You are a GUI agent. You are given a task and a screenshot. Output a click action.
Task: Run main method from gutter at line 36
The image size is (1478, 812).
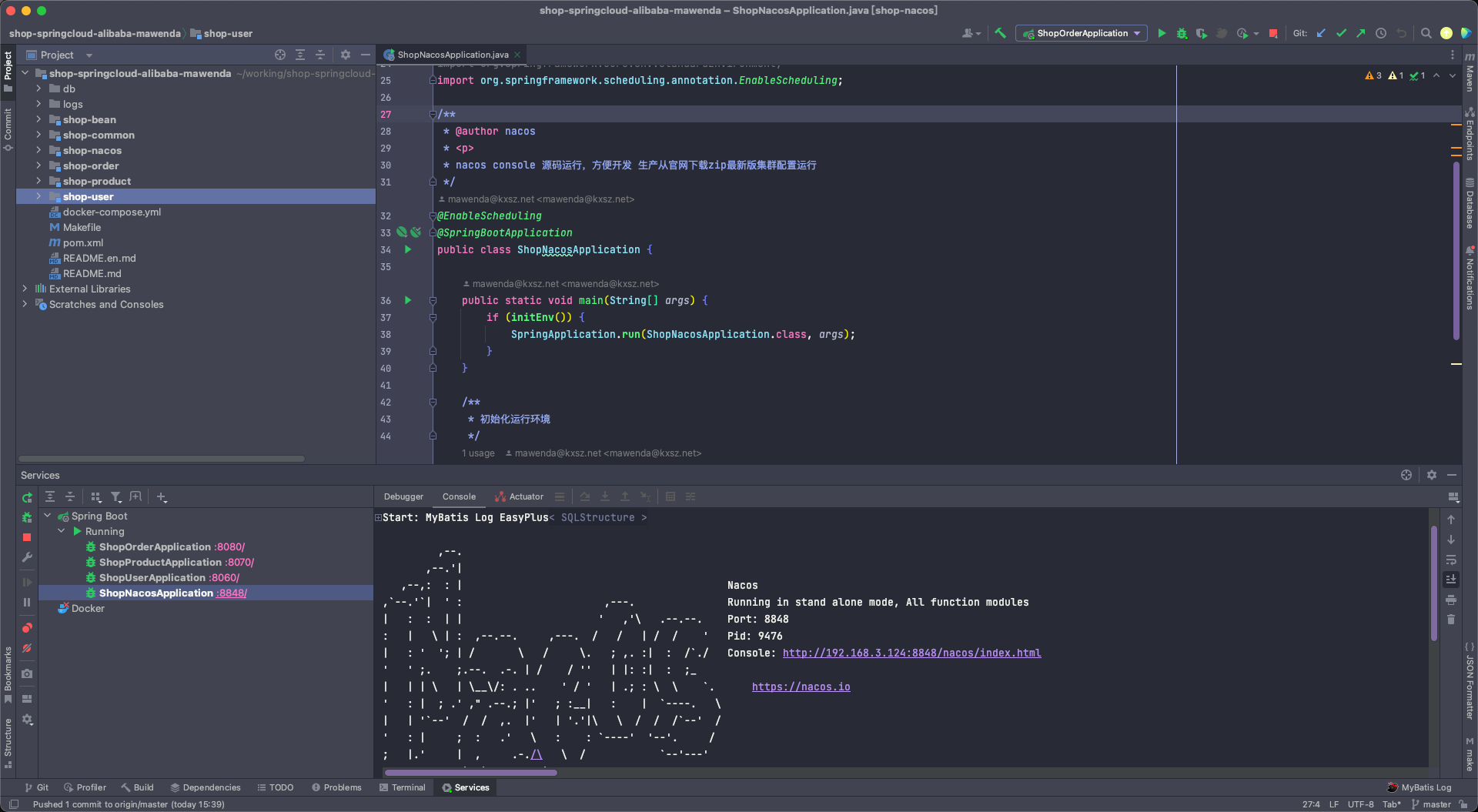pos(408,300)
